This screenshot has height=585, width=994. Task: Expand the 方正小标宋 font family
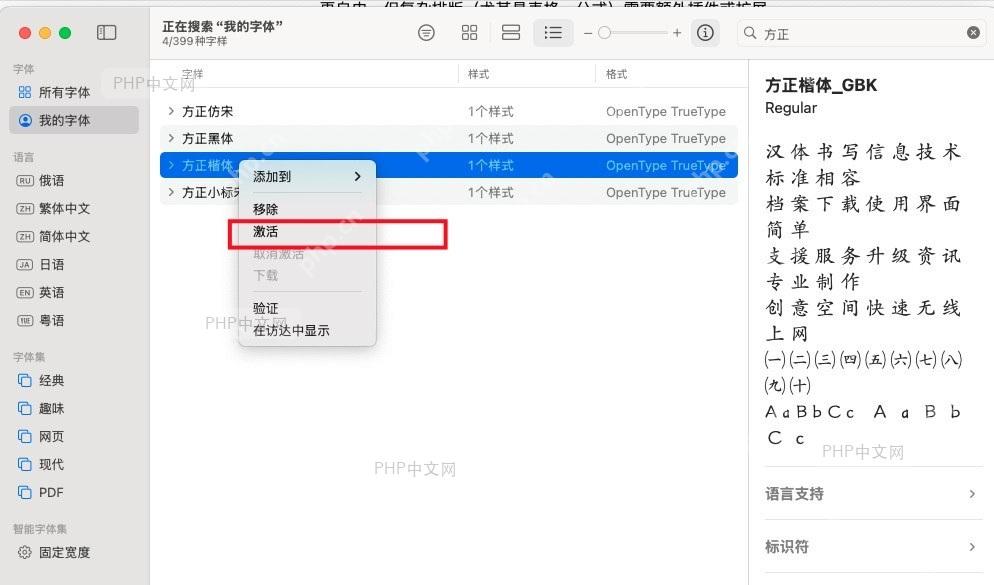coord(171,191)
